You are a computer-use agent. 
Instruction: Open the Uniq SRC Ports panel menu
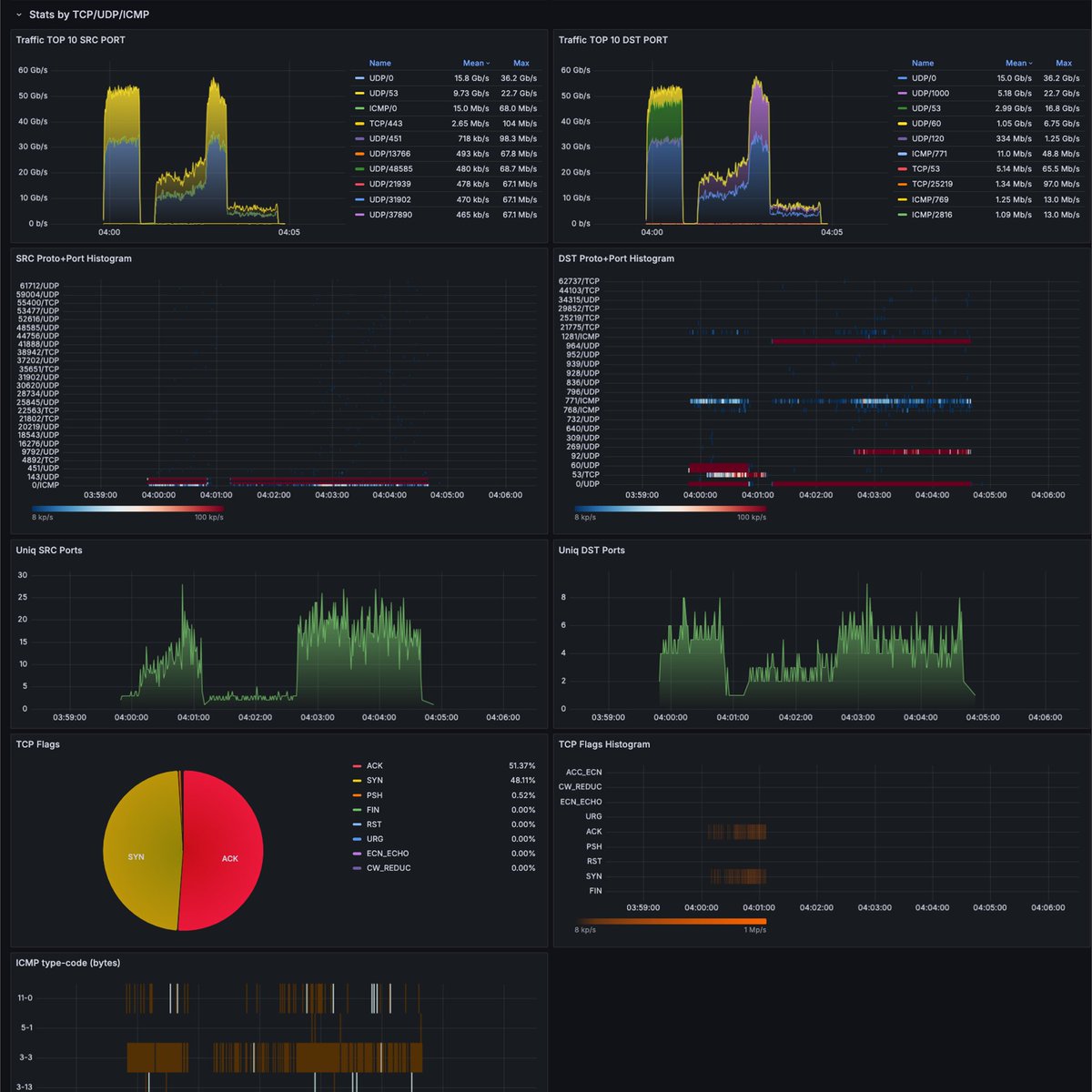48,551
